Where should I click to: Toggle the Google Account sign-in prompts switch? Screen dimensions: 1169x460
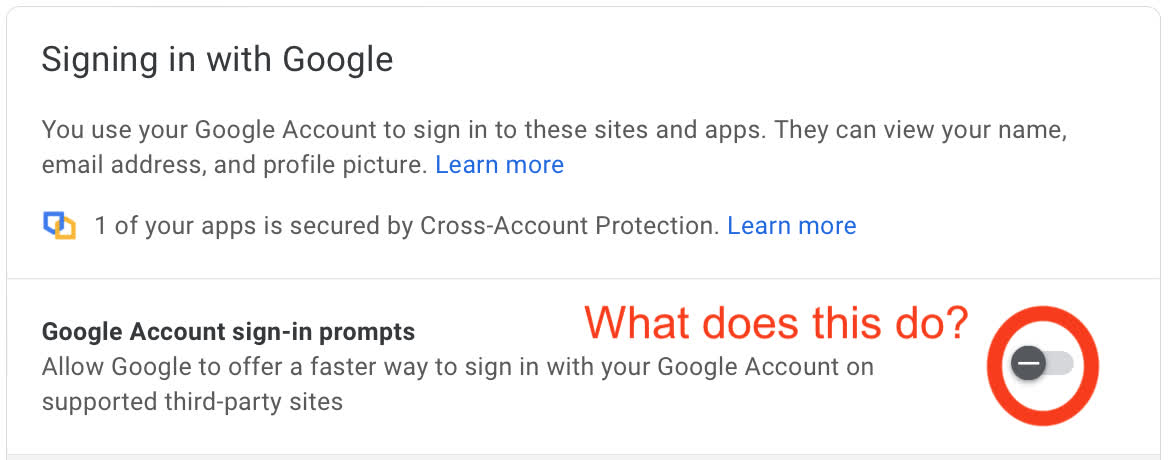tap(1042, 364)
